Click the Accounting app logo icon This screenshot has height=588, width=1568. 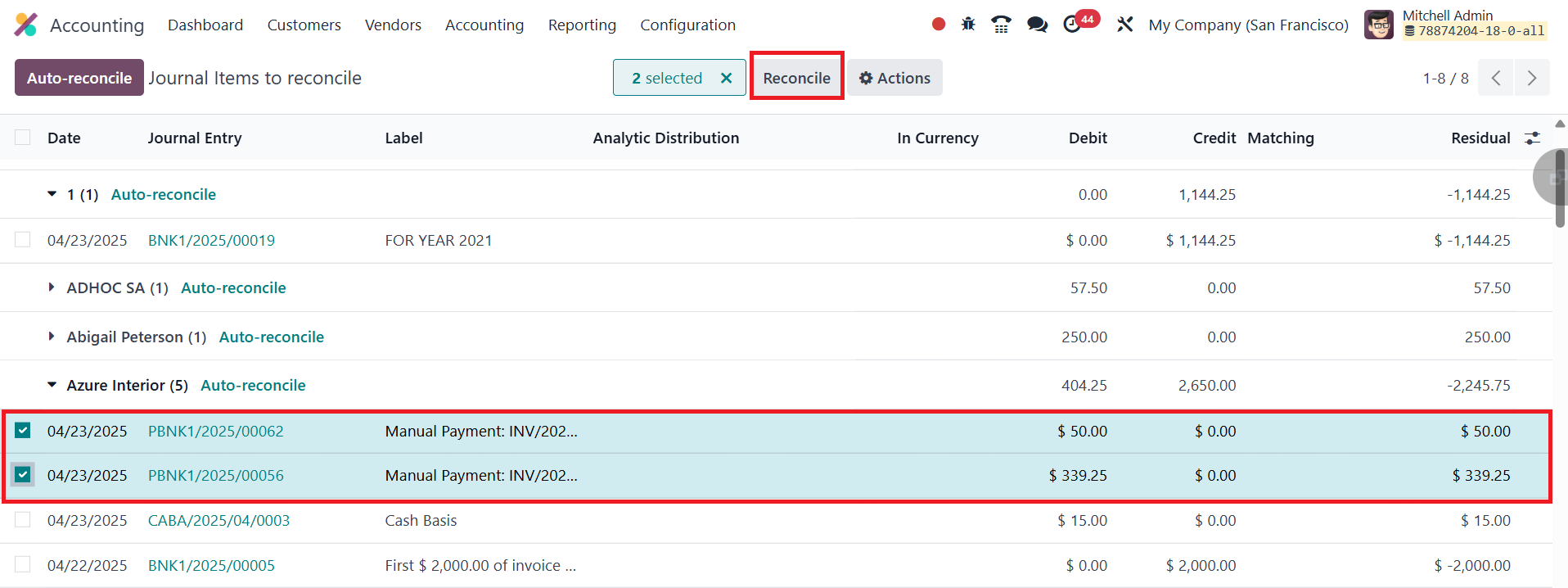[x=26, y=25]
